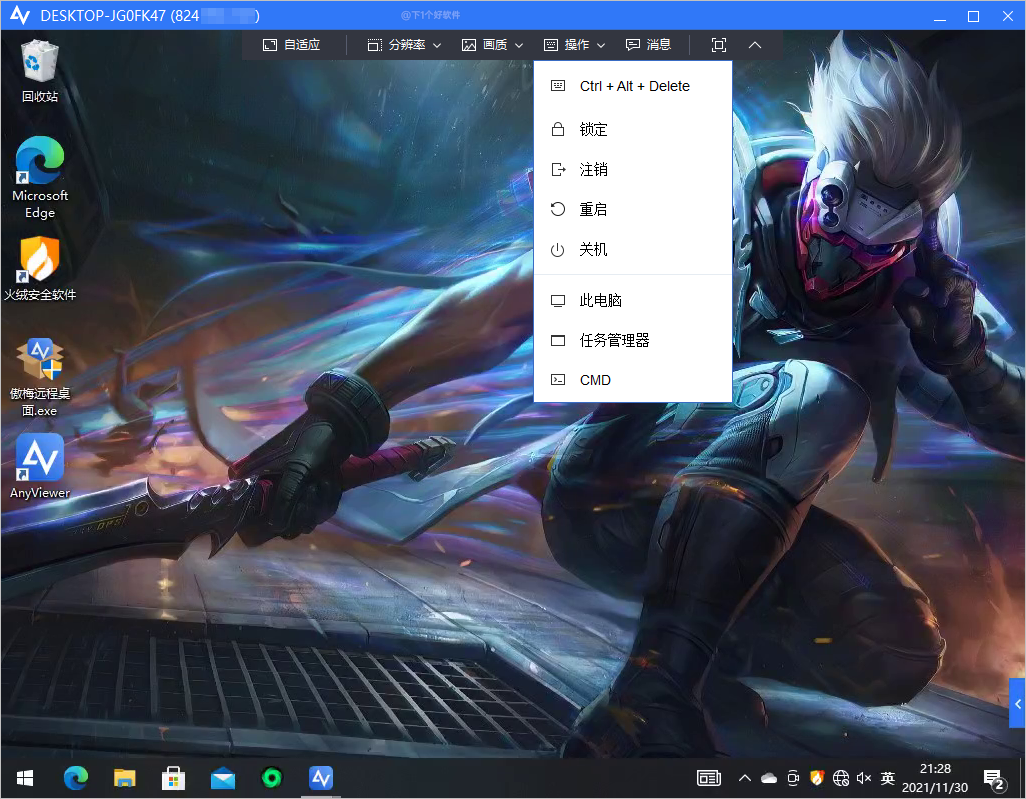Click the show desktop sliver on taskbar
The height and width of the screenshot is (799, 1026).
click(1021, 778)
